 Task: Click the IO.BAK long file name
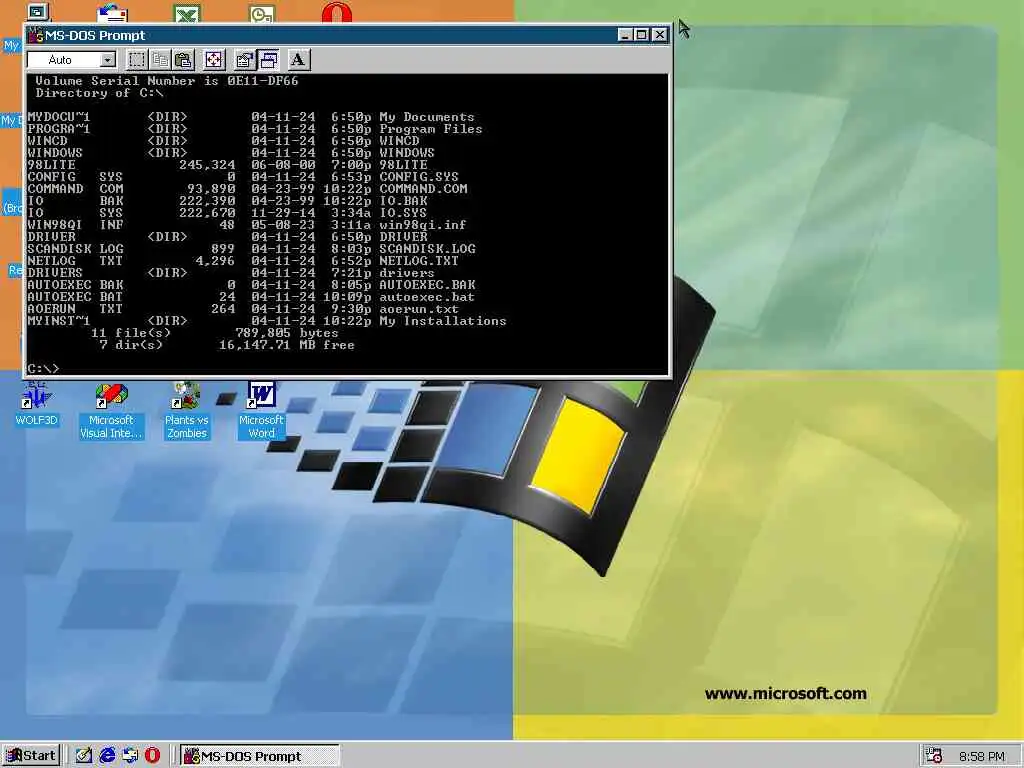404,200
